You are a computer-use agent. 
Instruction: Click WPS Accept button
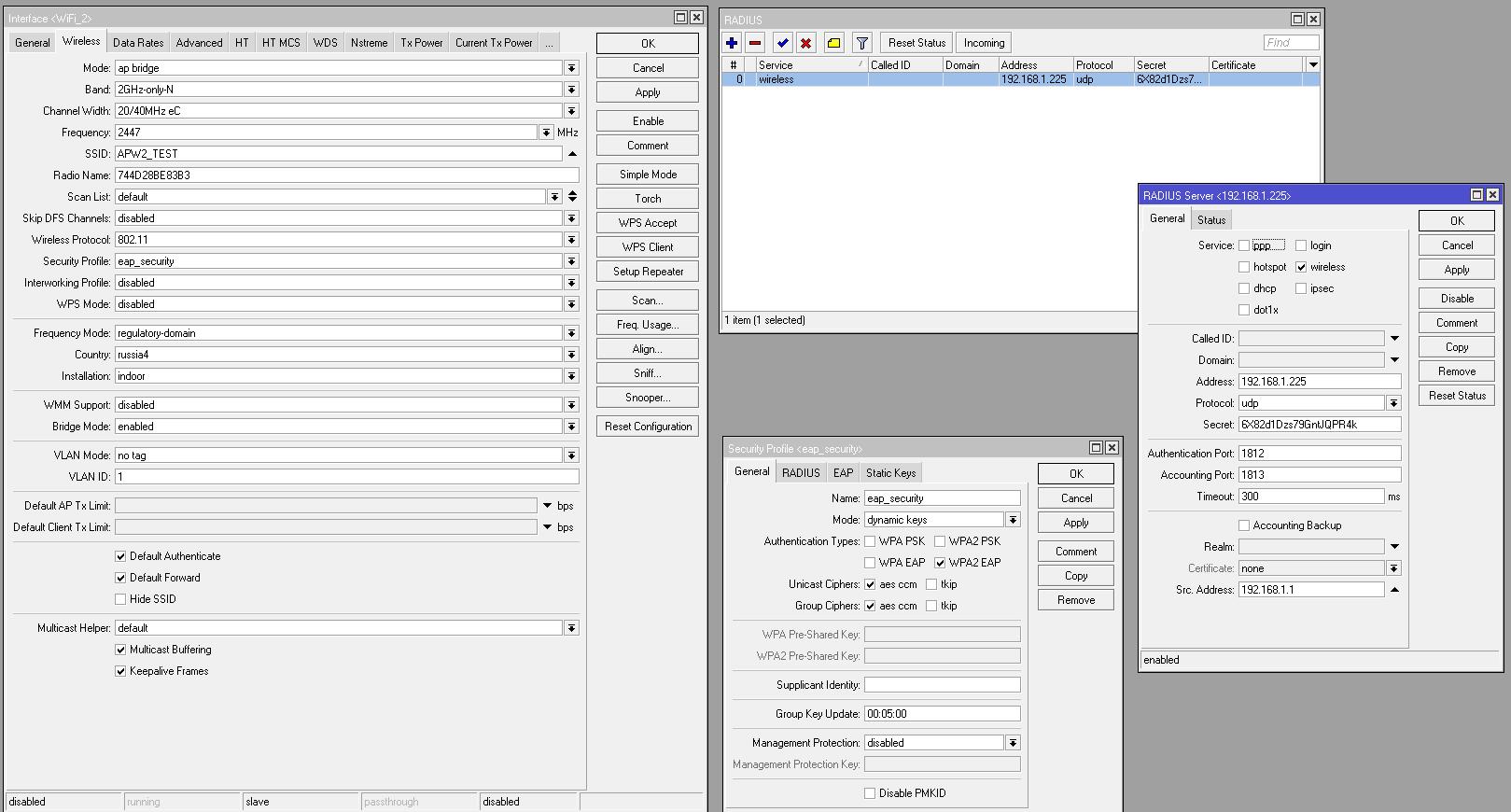pos(648,223)
